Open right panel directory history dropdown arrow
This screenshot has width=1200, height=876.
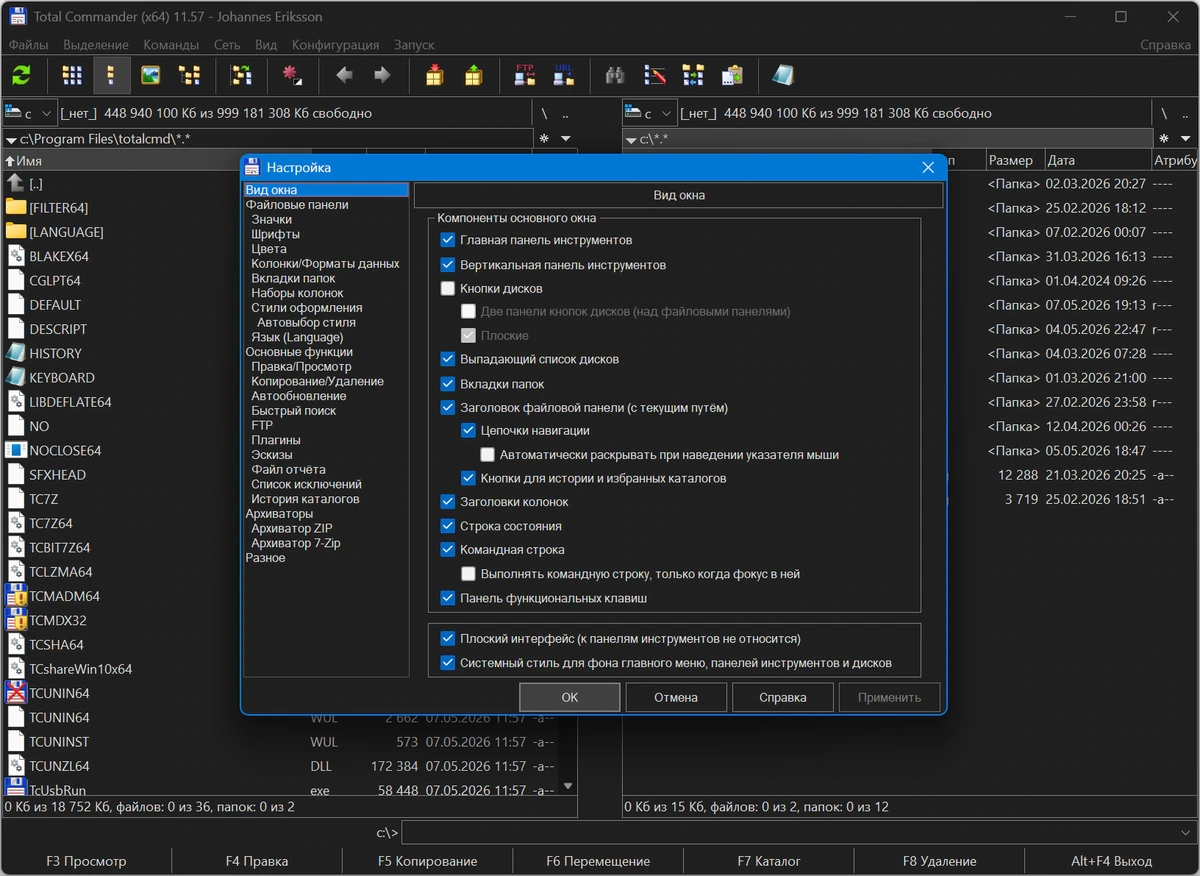pyautogui.click(x=1185, y=138)
